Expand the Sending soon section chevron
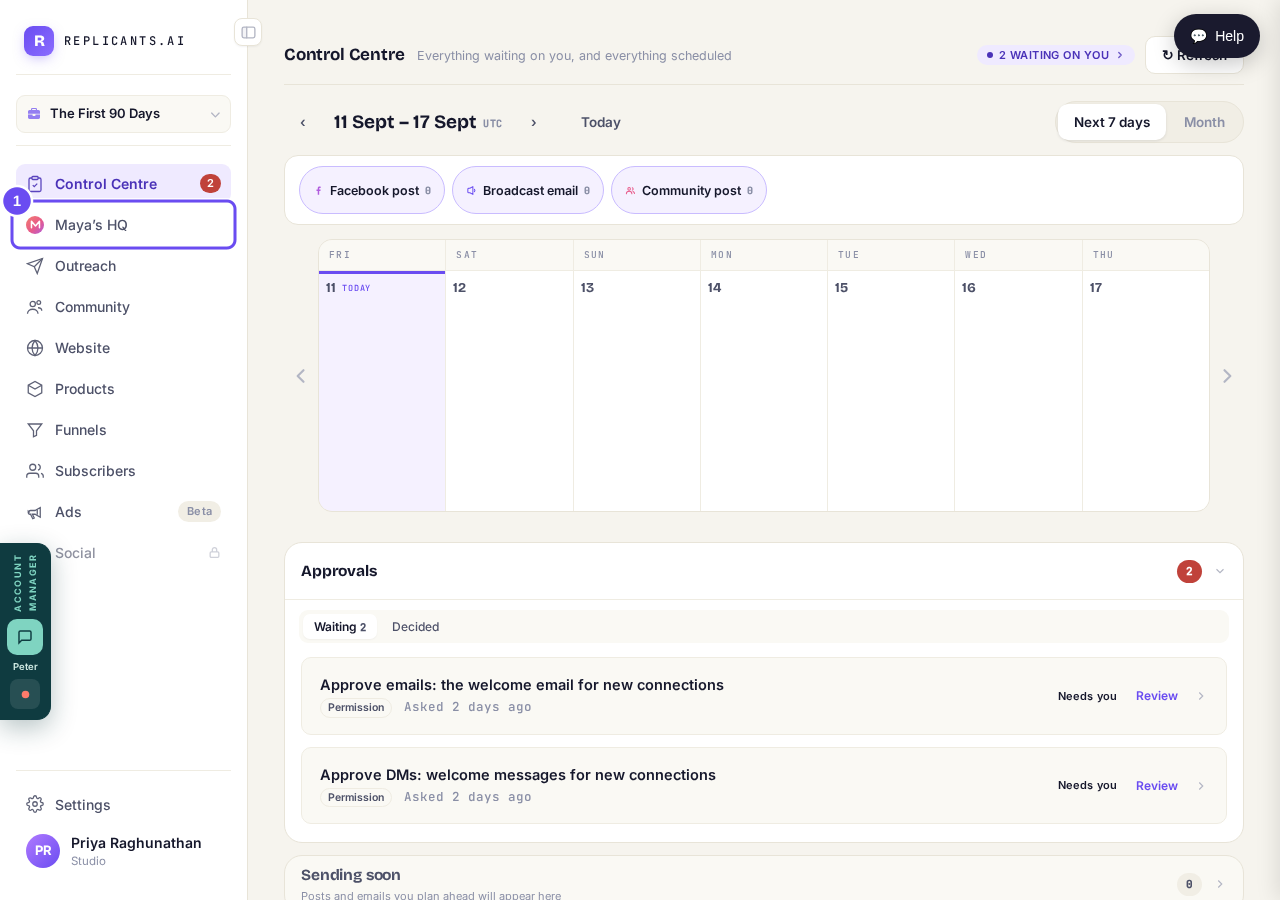 1220,884
